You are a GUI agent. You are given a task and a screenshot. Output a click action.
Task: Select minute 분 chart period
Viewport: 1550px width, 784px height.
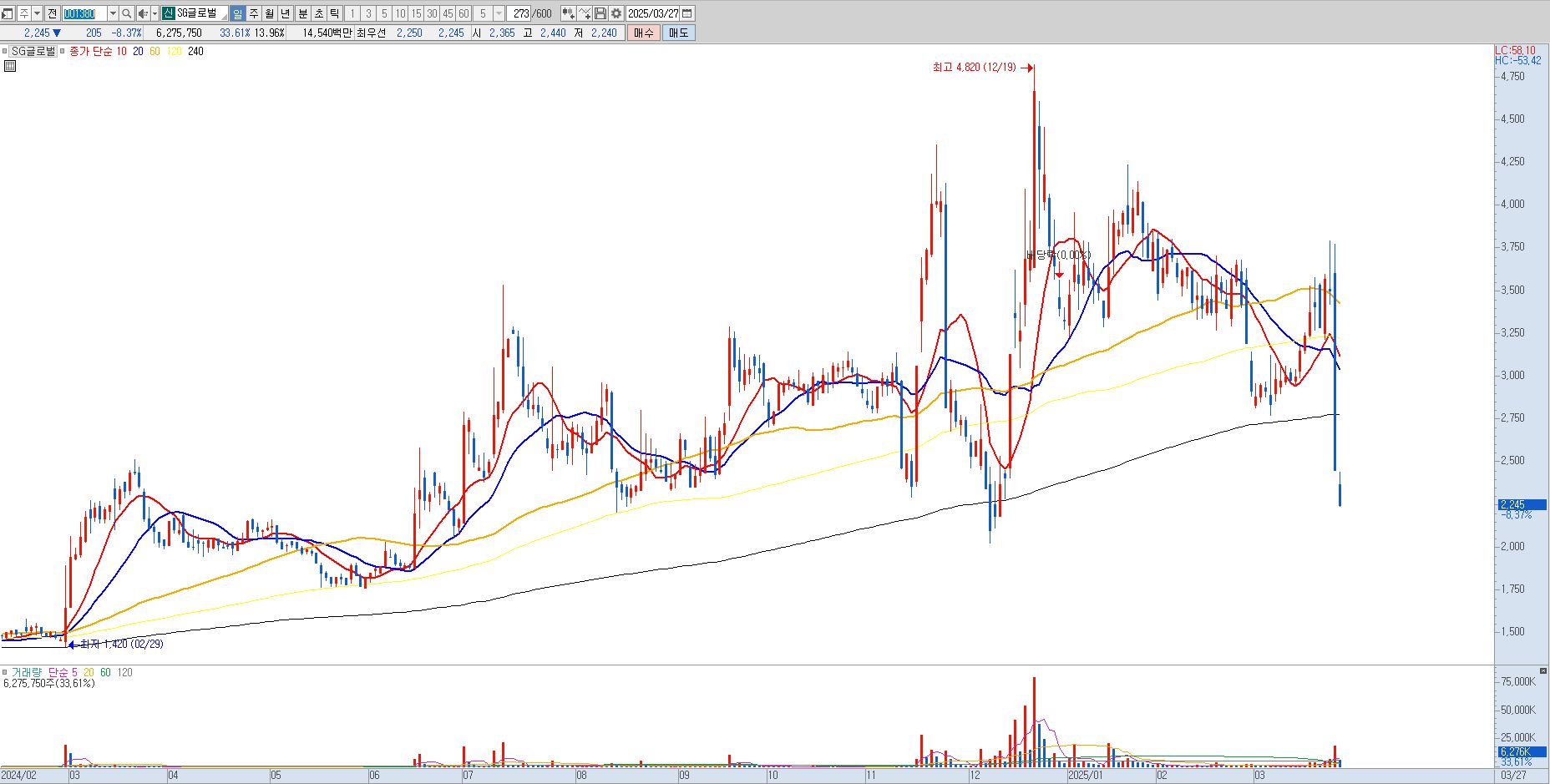tap(302, 13)
